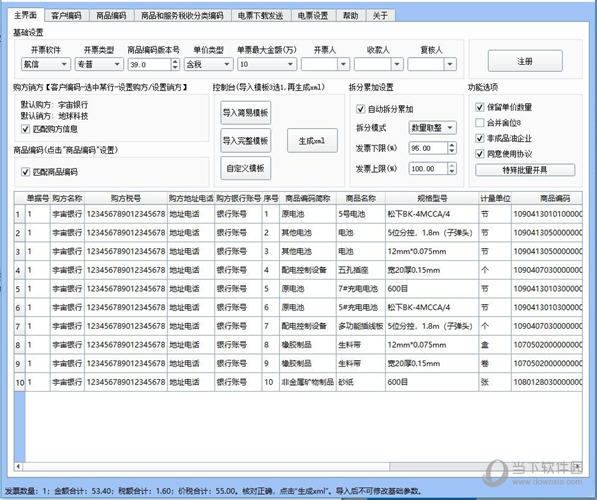The image size is (597, 500).
Task: Click the 导入完整模板 button
Action: pos(246,141)
